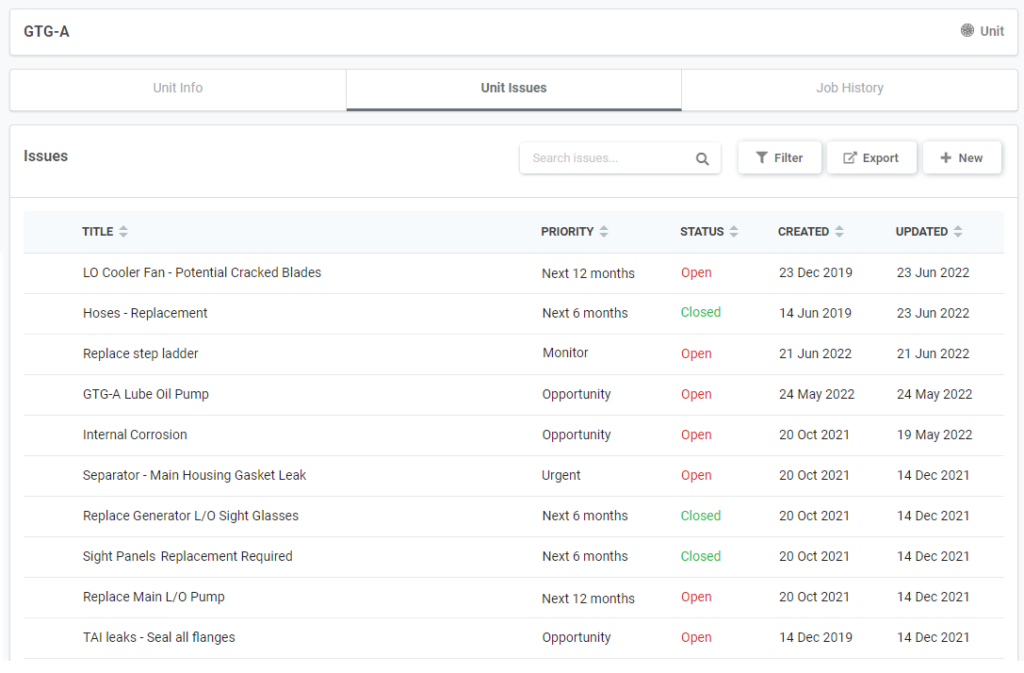Open GTG-A Lube Oil Pump issue

coord(146,394)
